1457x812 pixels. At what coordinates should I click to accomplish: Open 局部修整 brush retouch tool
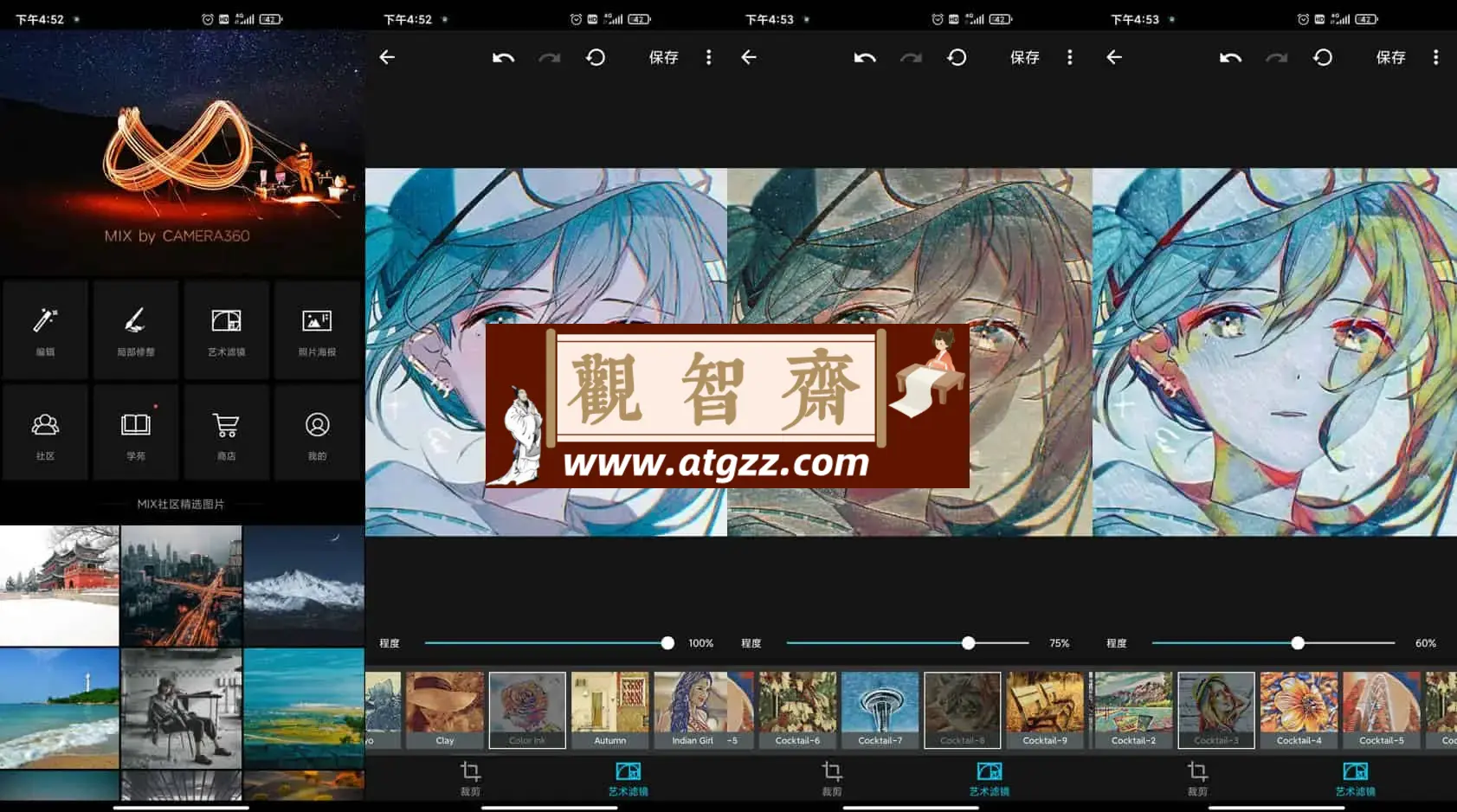coord(136,330)
